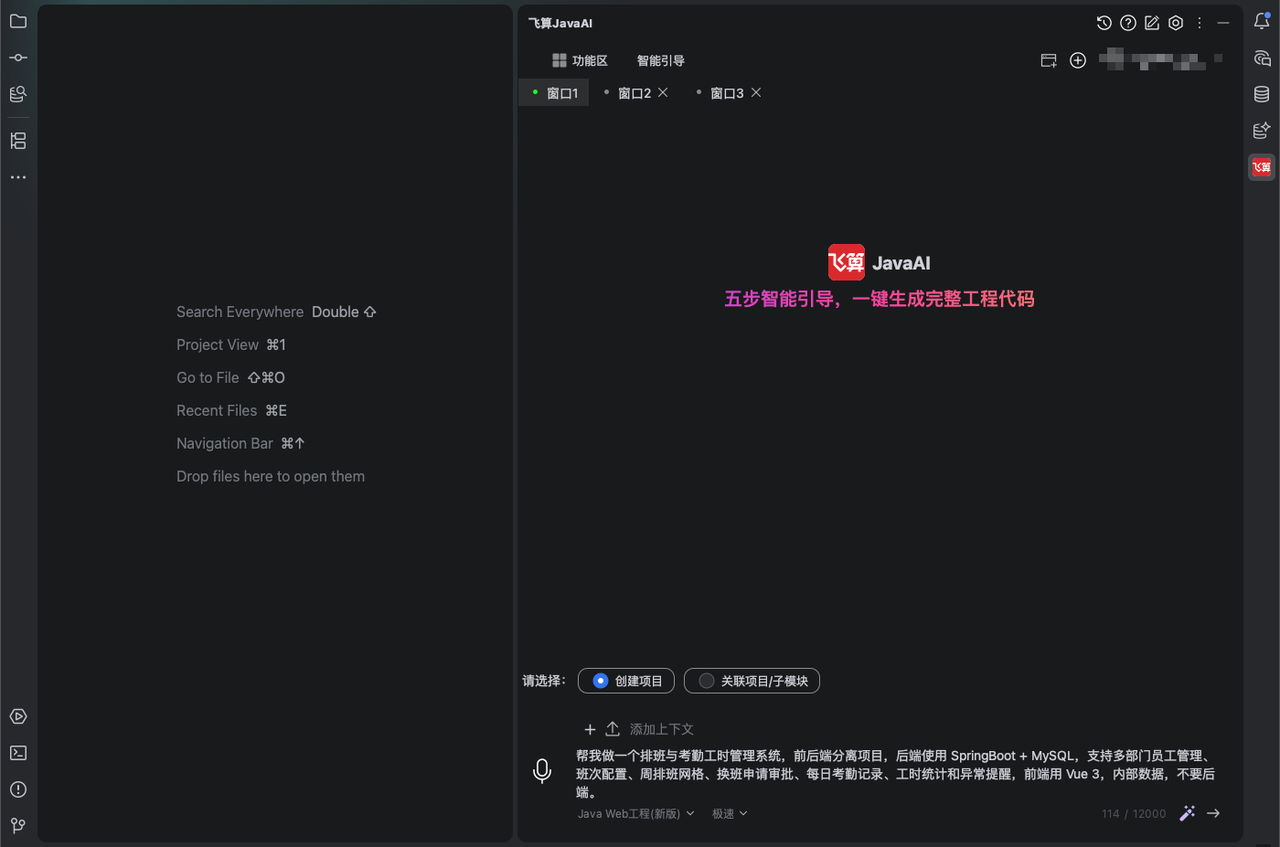This screenshot has height=847, width=1280.
Task: Switch to the 窗口2 tab
Action: (x=634, y=93)
